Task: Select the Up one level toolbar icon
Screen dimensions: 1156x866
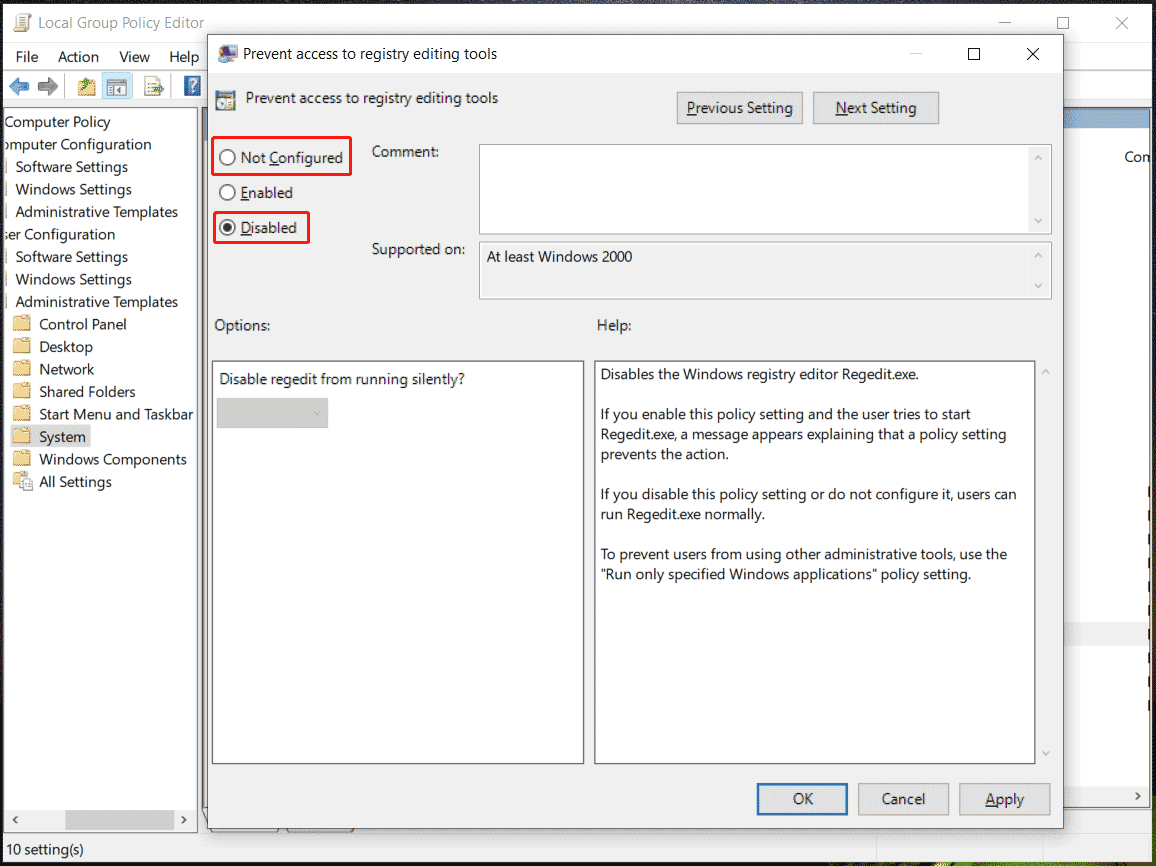Action: [86, 86]
